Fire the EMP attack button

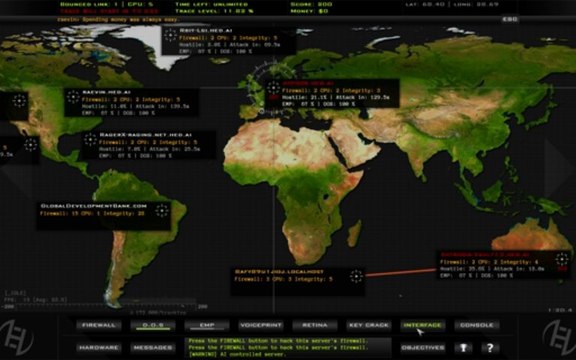click(x=207, y=325)
